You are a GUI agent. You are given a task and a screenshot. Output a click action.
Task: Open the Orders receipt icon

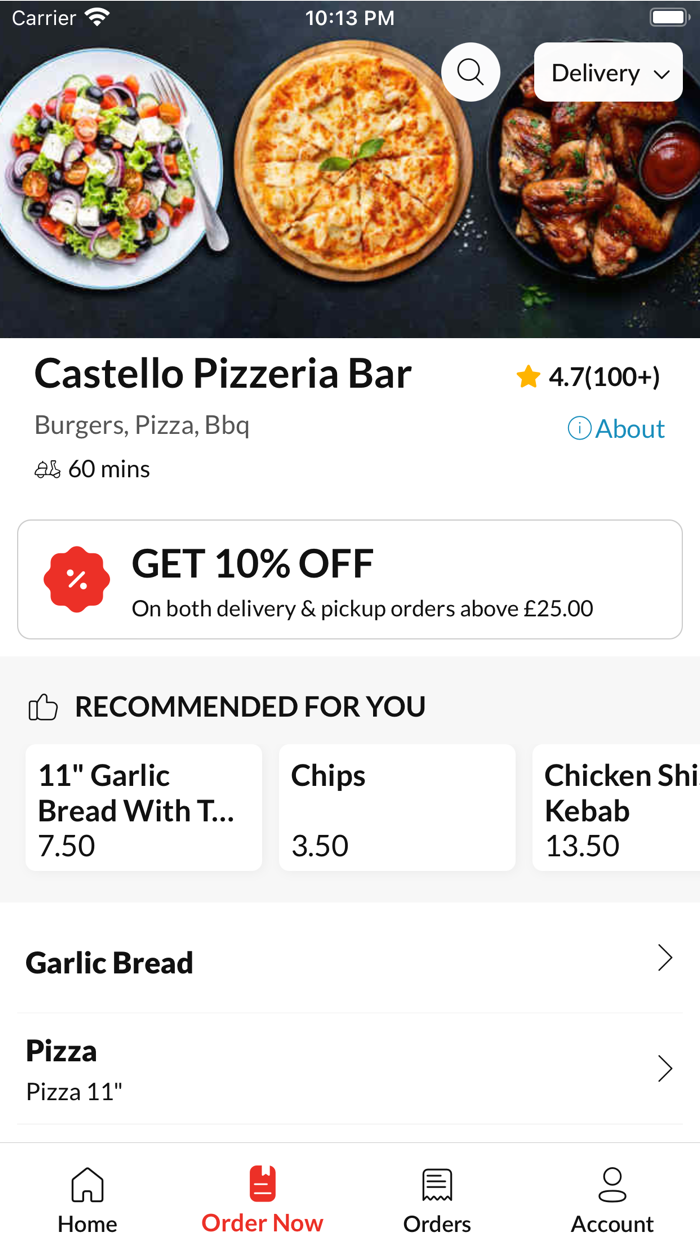pyautogui.click(x=437, y=1183)
